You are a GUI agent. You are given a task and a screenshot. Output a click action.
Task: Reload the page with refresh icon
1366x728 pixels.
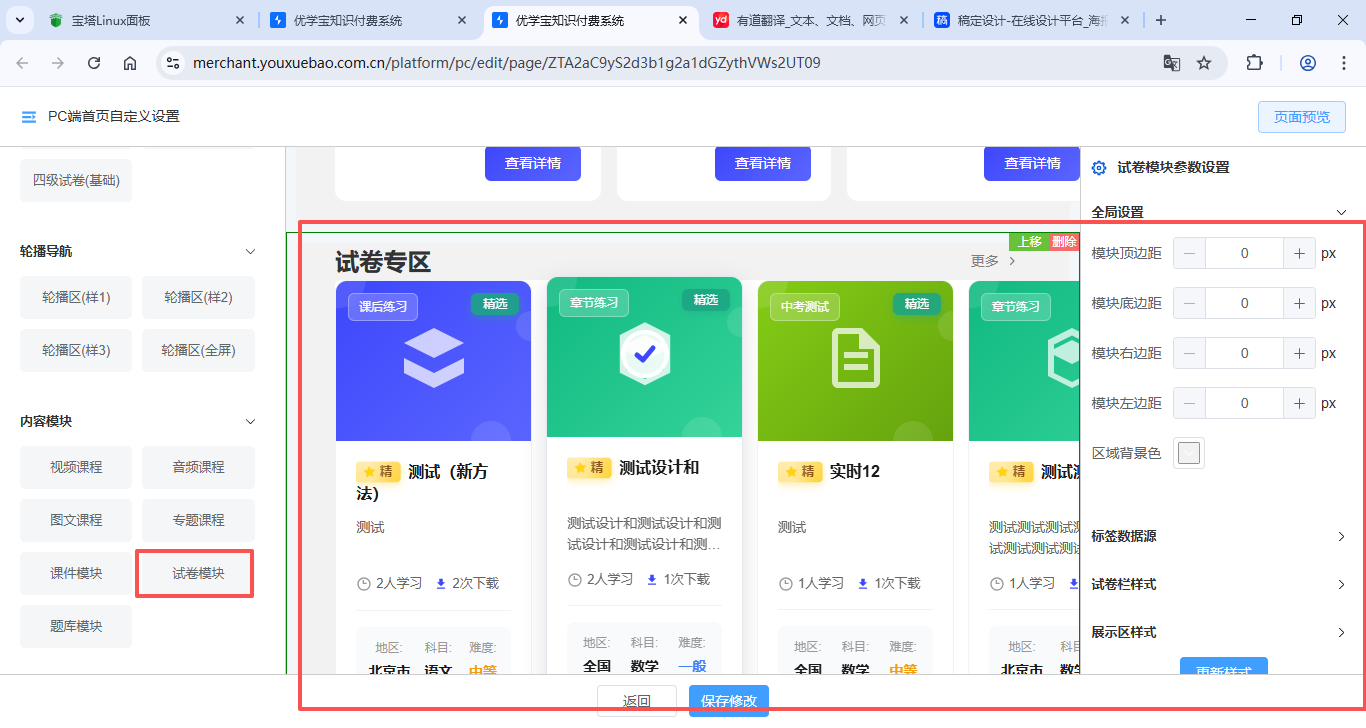click(x=94, y=63)
